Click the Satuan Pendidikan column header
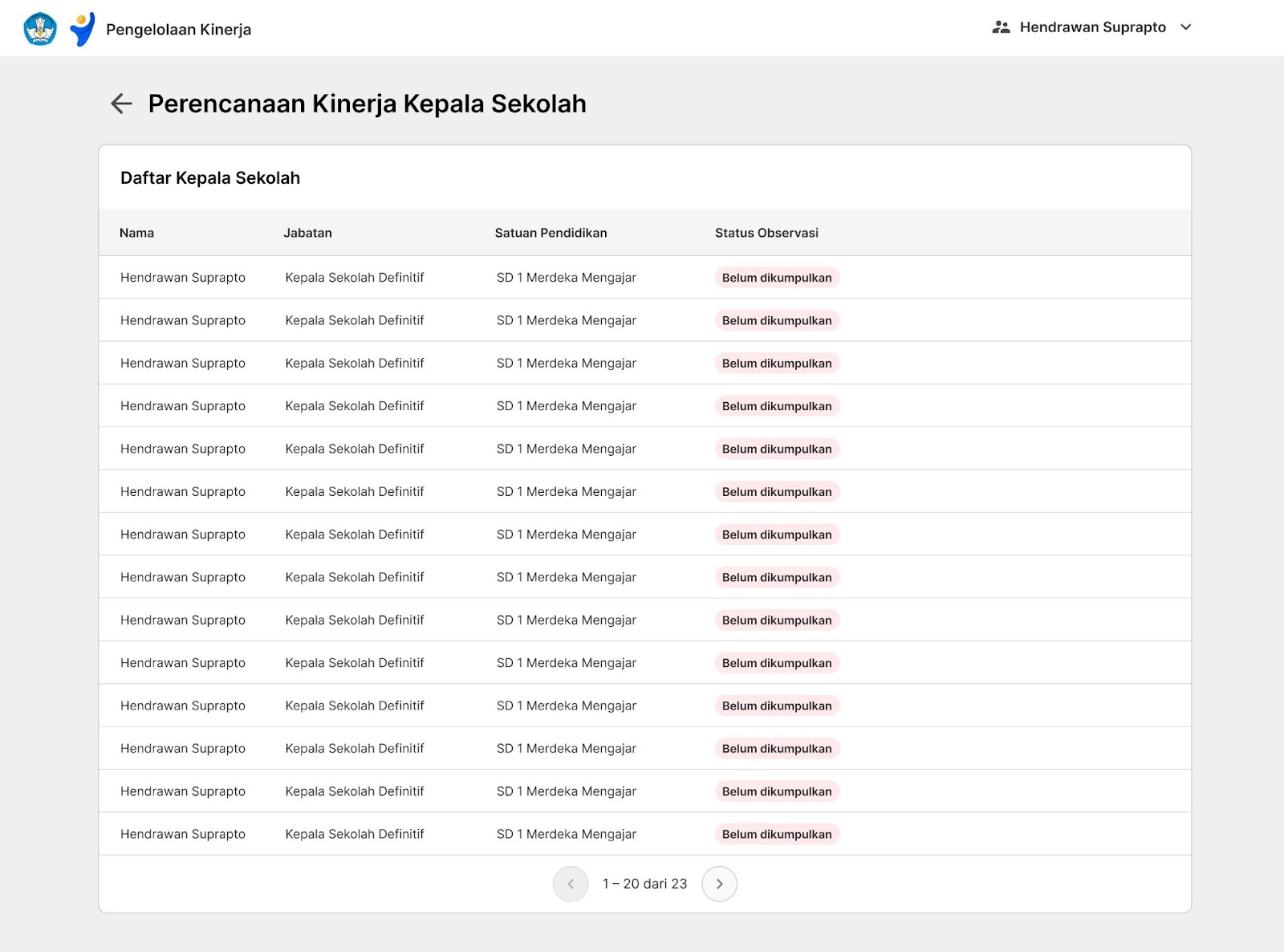This screenshot has width=1284, height=952. (551, 233)
